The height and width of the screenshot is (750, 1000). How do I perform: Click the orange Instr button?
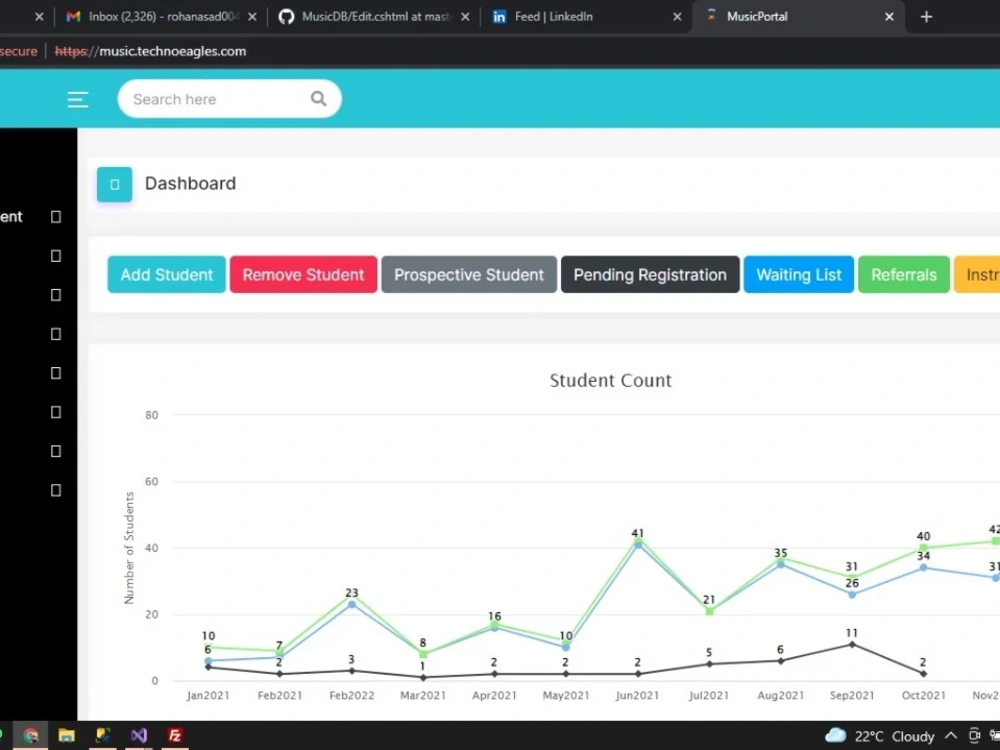(977, 275)
